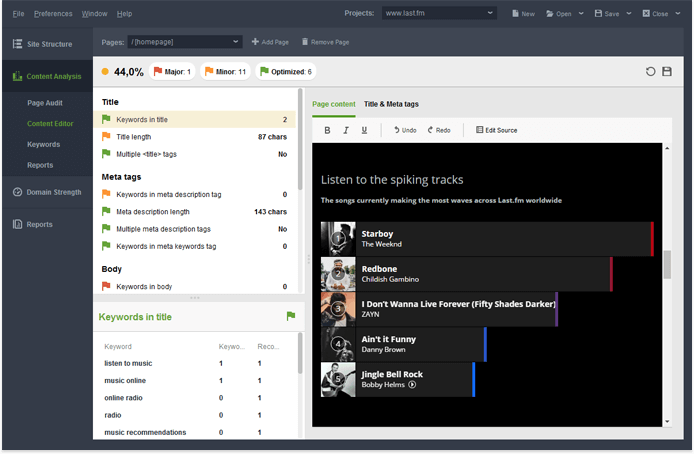Screen dimensions: 694x454
Task: Switch to Title & Meta tags tab
Action: tap(391, 104)
